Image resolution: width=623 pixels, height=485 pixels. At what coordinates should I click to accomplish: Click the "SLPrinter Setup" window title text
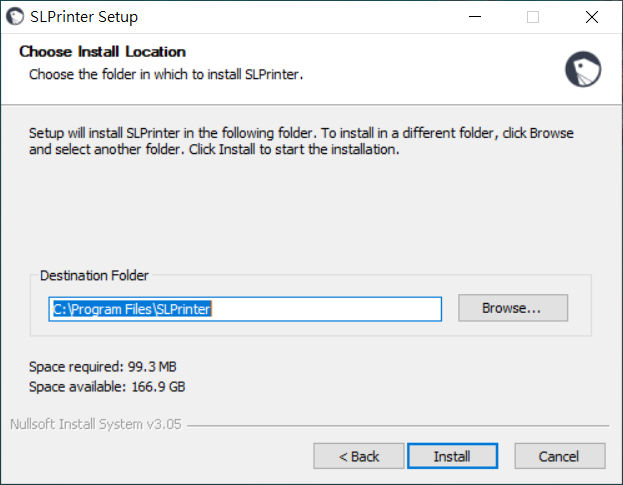point(84,17)
